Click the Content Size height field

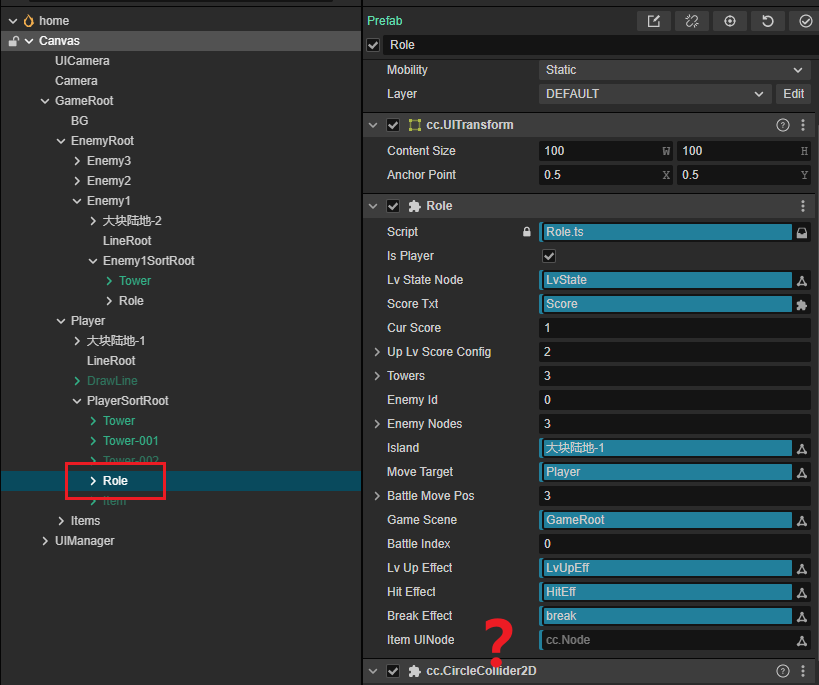(743, 151)
